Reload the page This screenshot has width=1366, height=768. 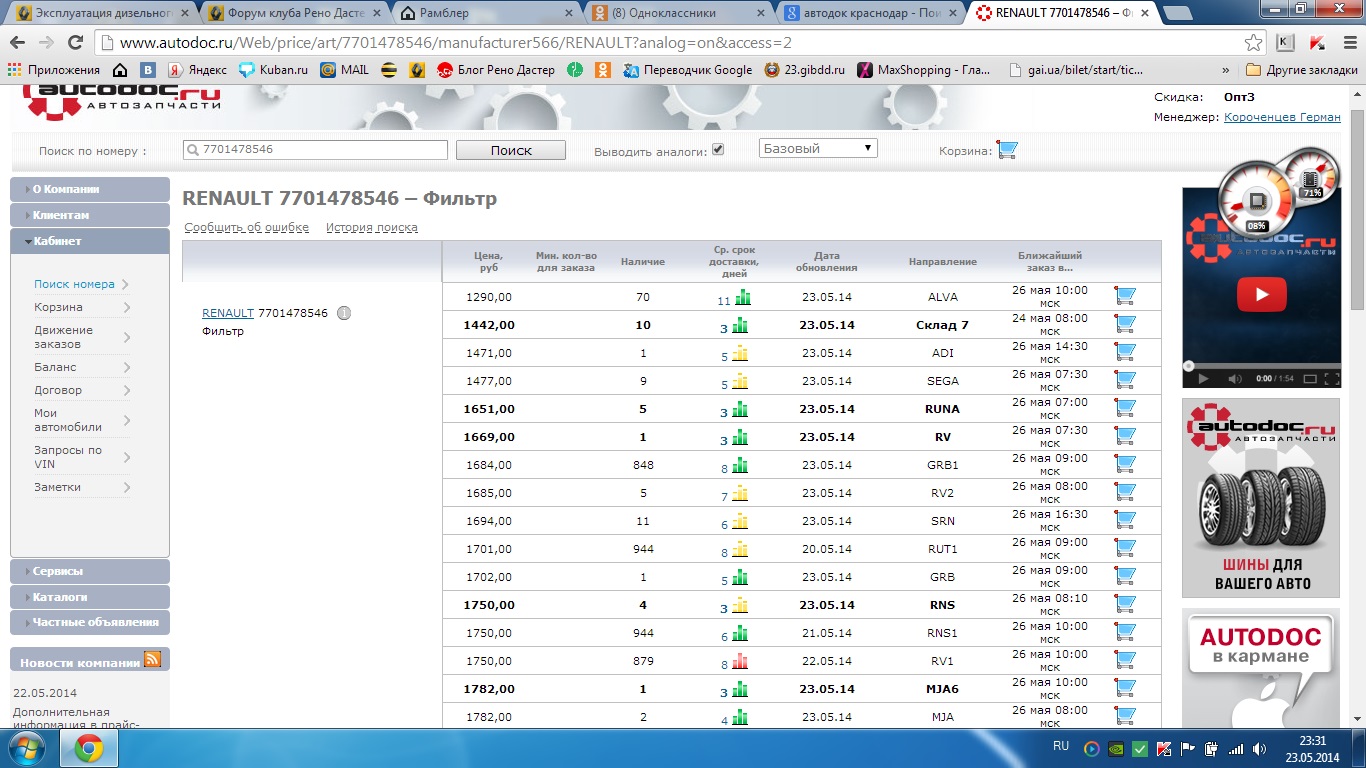[75, 43]
